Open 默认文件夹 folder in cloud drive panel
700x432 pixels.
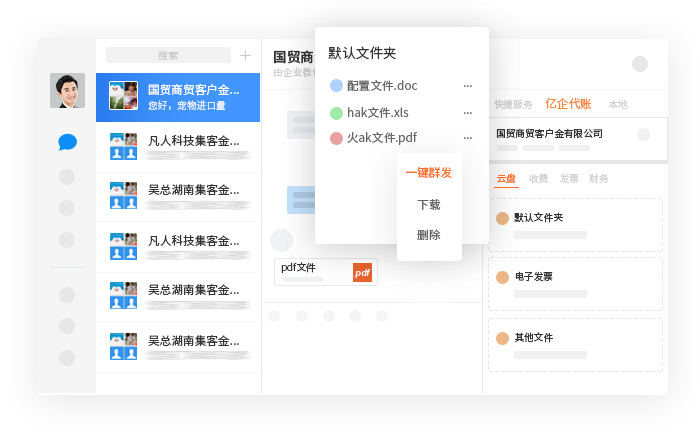[x=575, y=225]
